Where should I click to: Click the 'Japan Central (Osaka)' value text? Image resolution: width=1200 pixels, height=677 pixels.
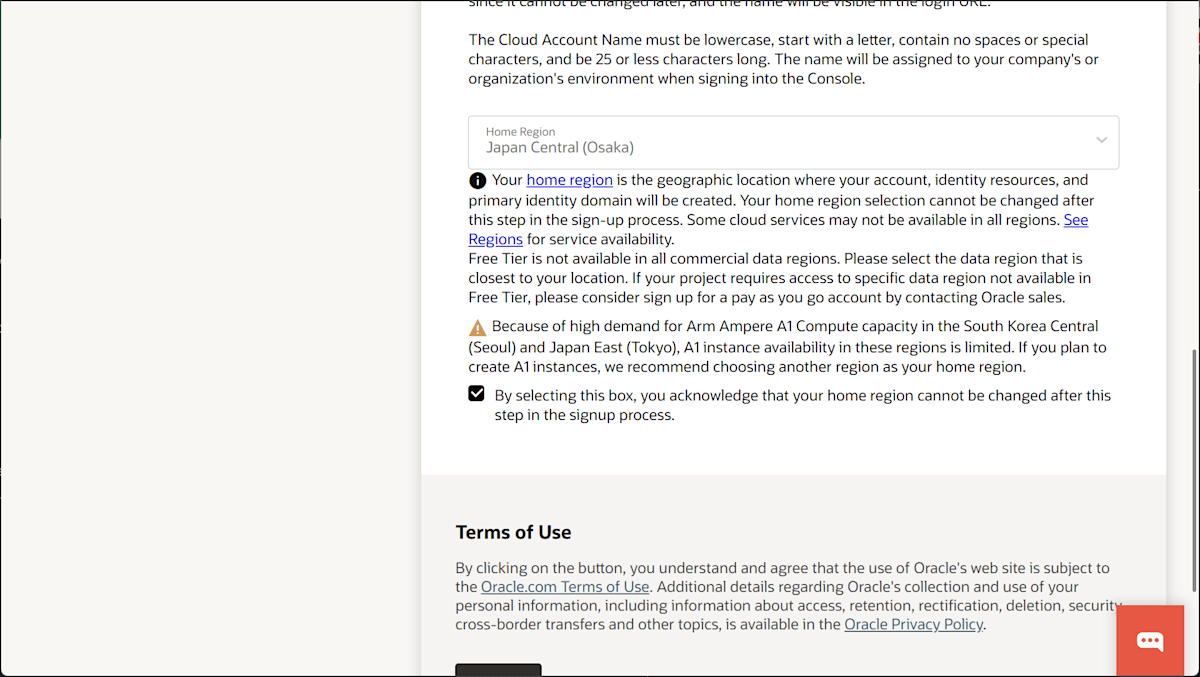[560, 148]
